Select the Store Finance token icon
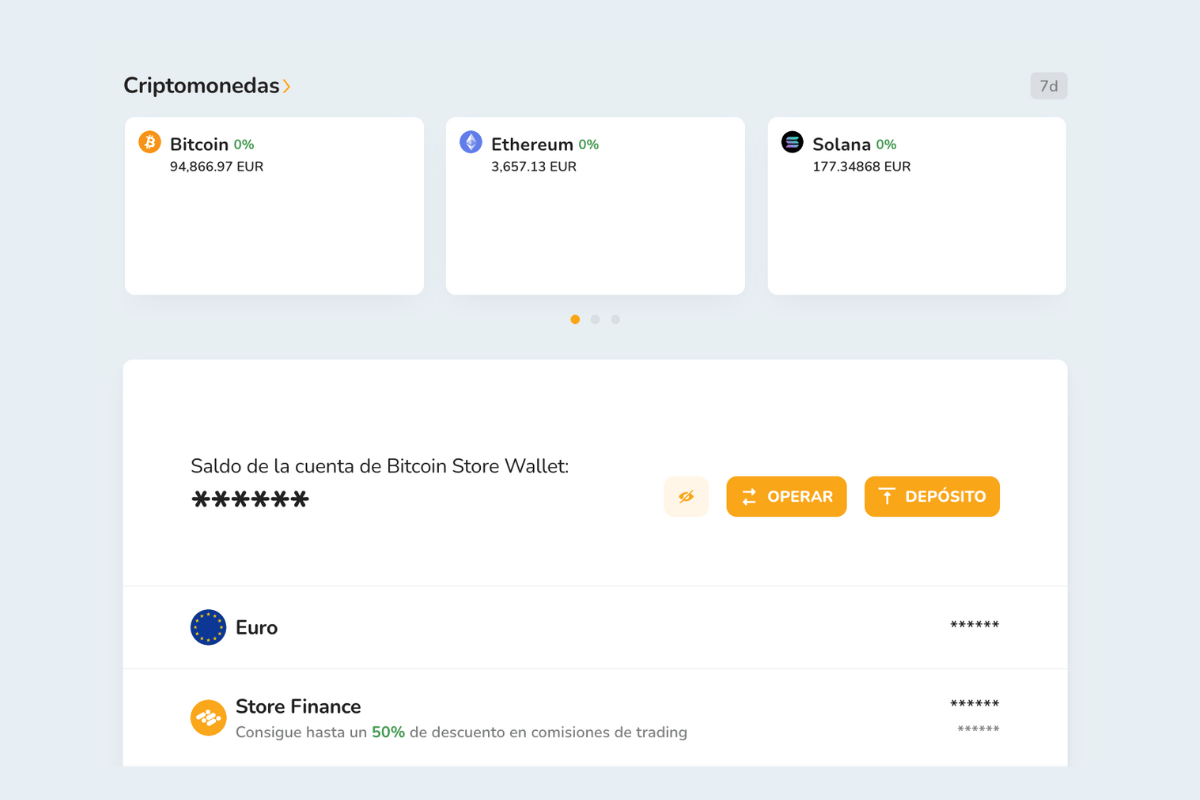This screenshot has width=1200, height=800. (208, 717)
